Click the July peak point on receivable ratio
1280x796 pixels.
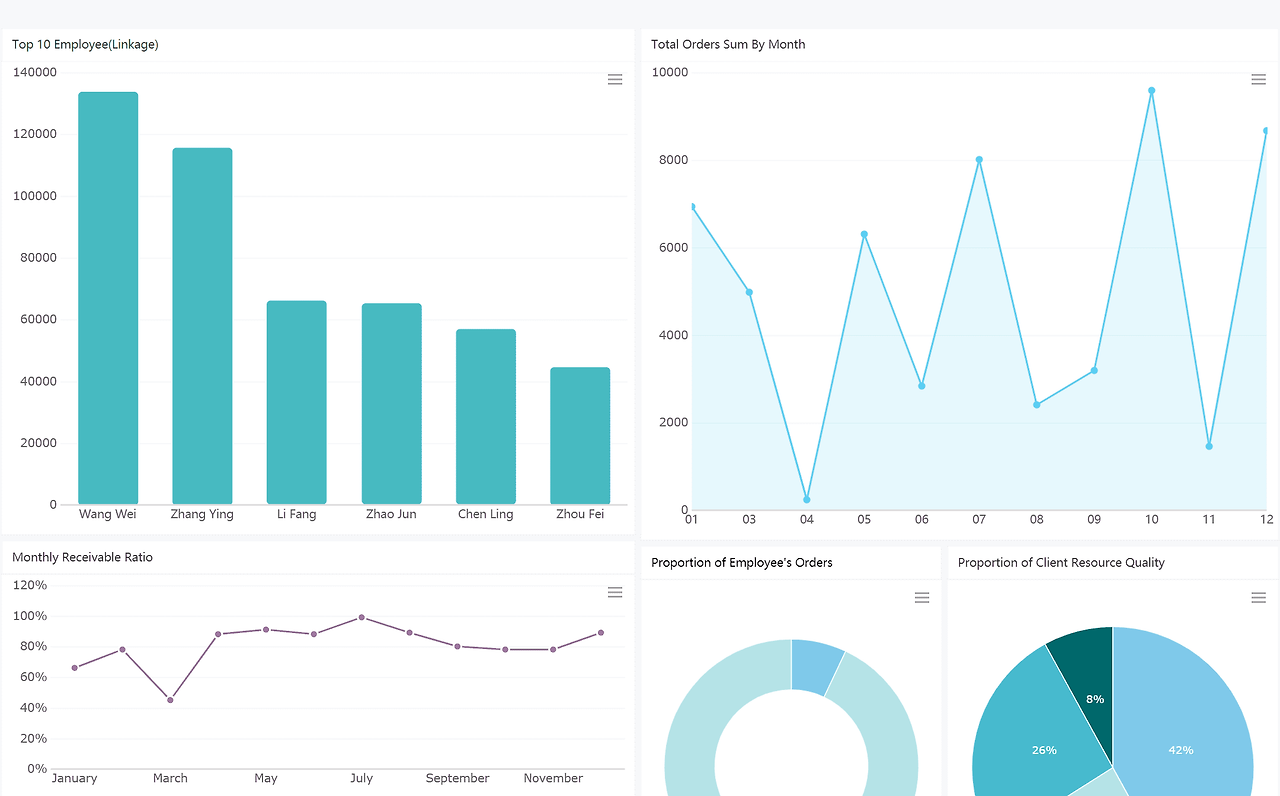[361, 618]
